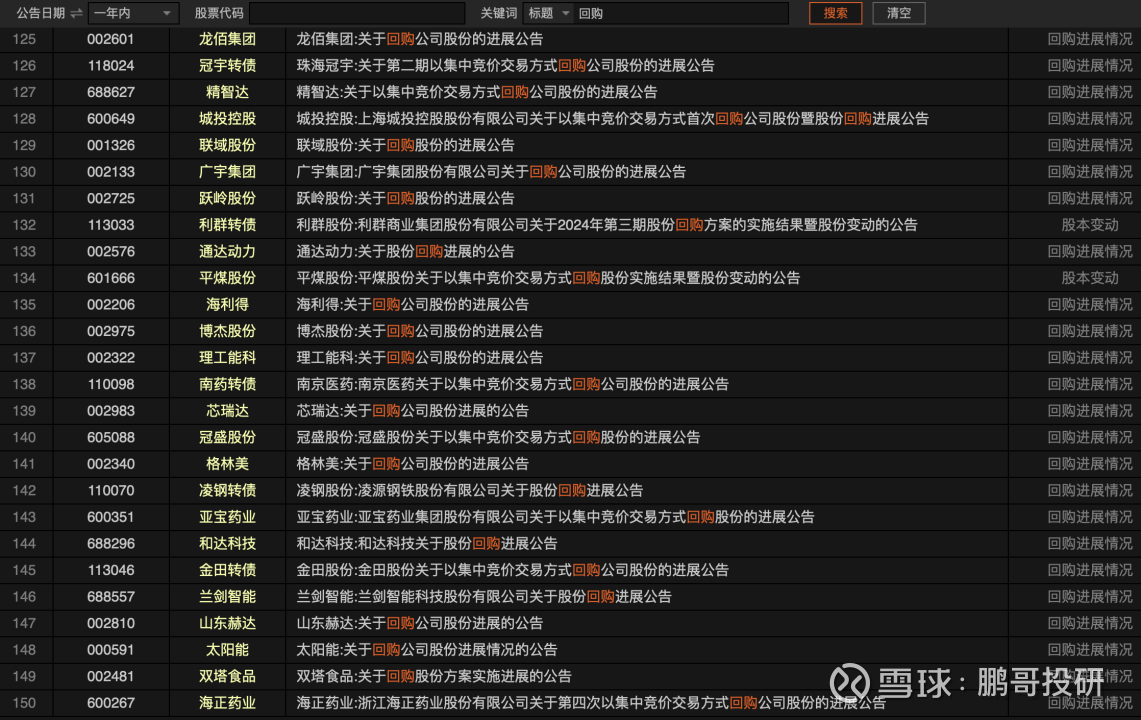Click stock code 688296
The height and width of the screenshot is (720, 1141).
click(111, 544)
